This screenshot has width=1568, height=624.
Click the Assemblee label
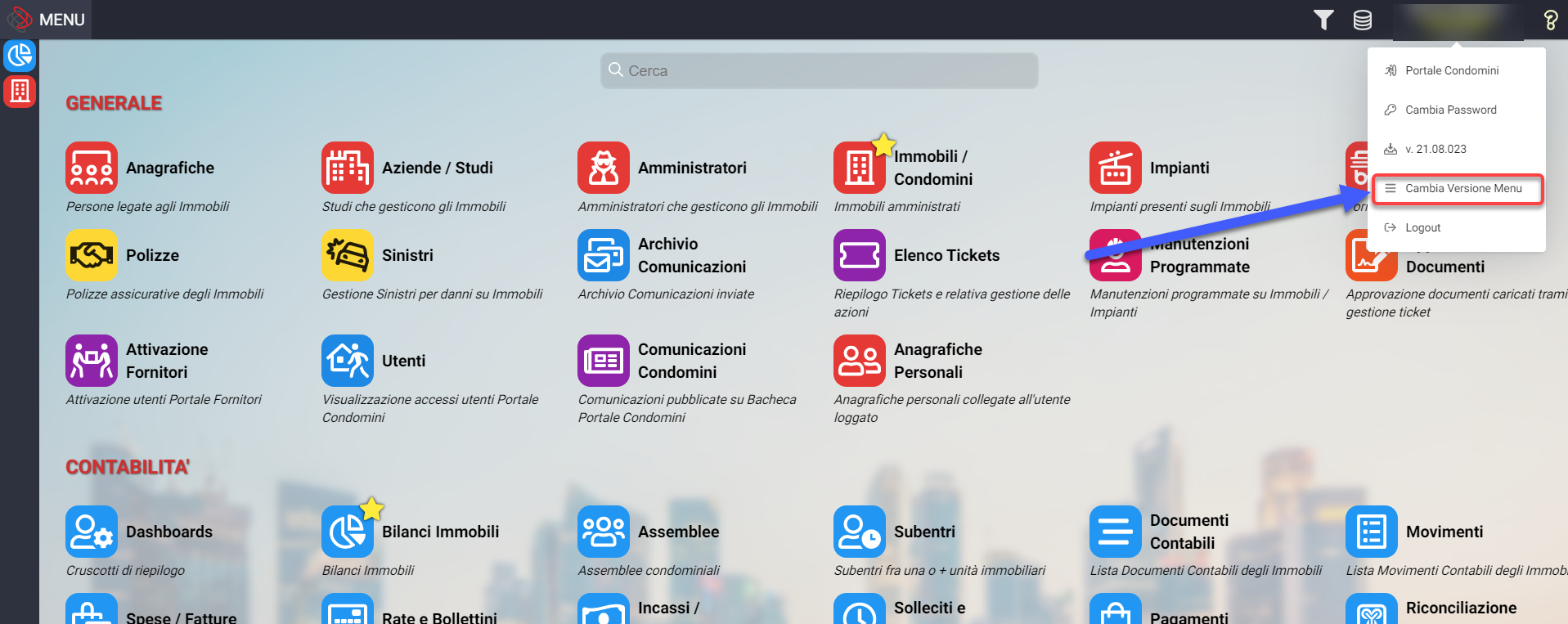coord(678,532)
